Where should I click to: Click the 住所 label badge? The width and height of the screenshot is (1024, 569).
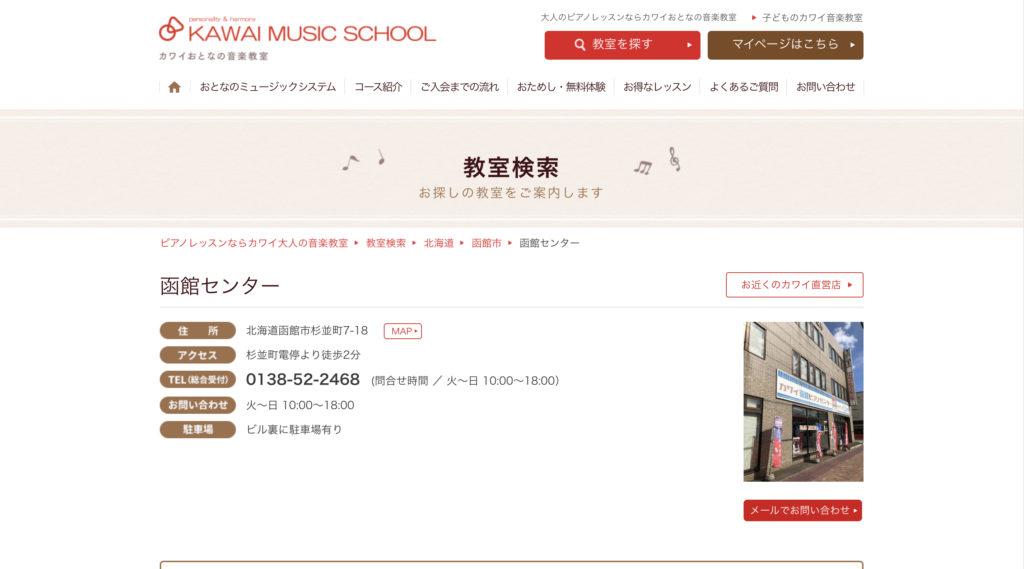198,331
